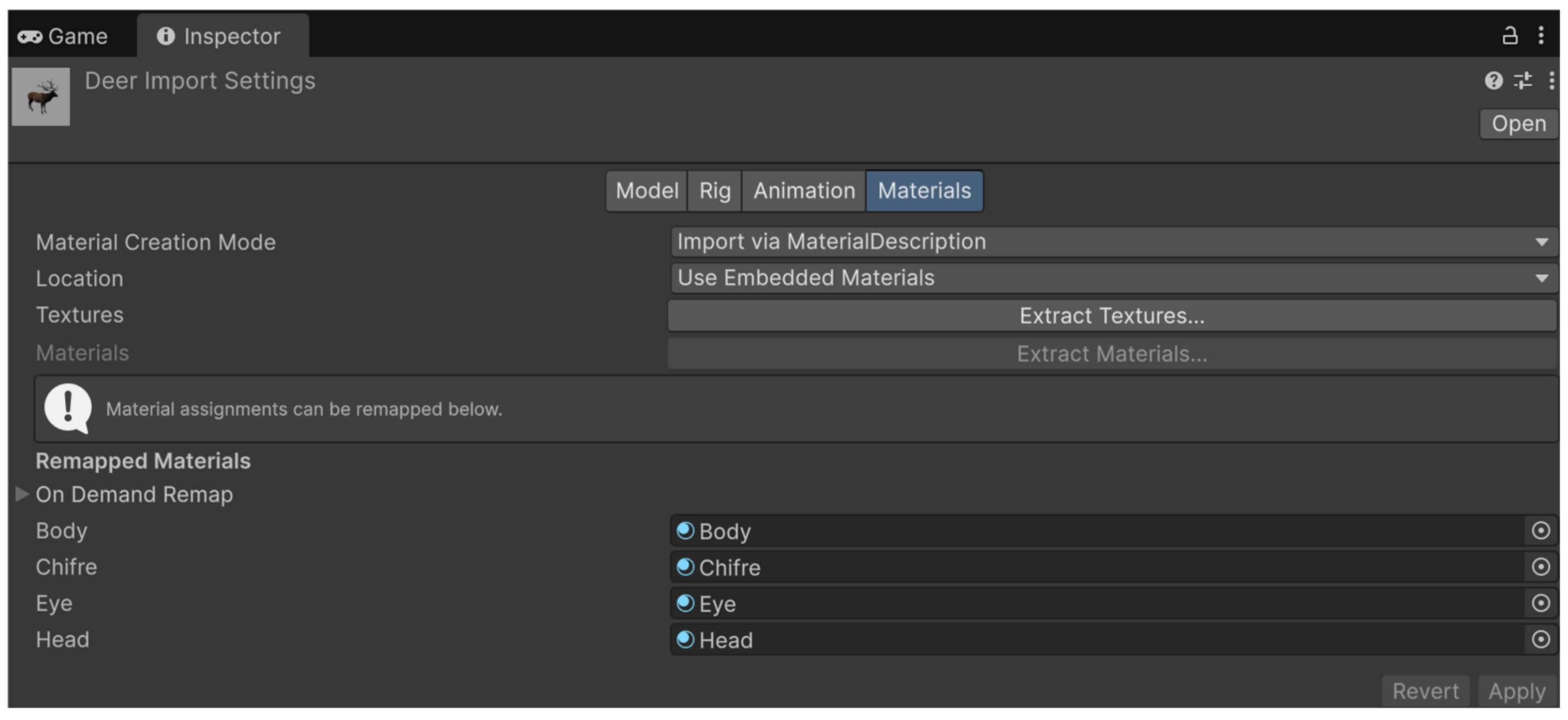This screenshot has width=1568, height=720.
Task: Click the Deer model thumbnail
Action: click(x=41, y=97)
